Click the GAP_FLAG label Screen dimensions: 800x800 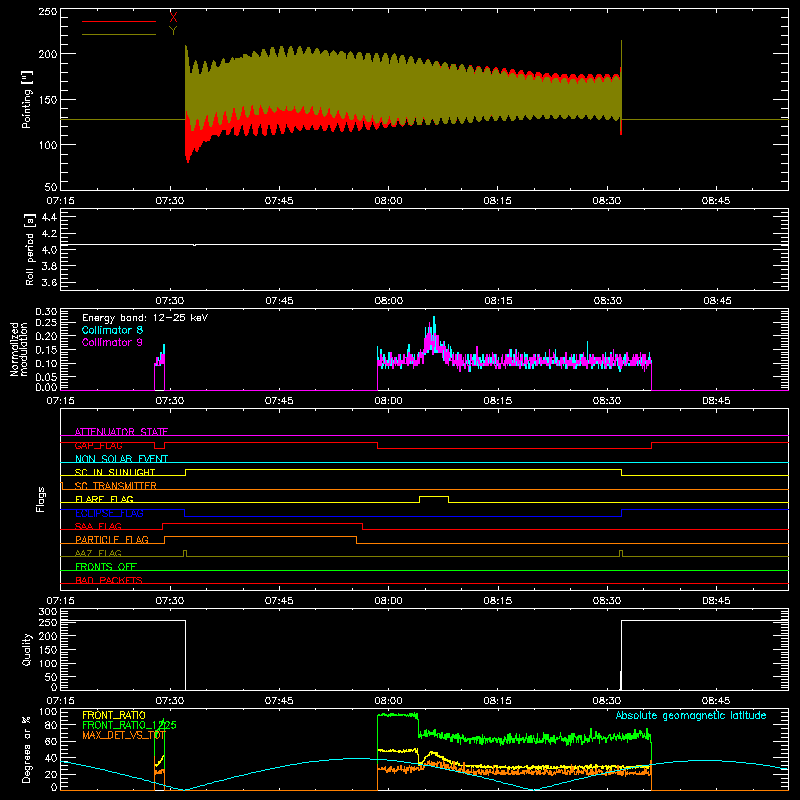click(99, 445)
